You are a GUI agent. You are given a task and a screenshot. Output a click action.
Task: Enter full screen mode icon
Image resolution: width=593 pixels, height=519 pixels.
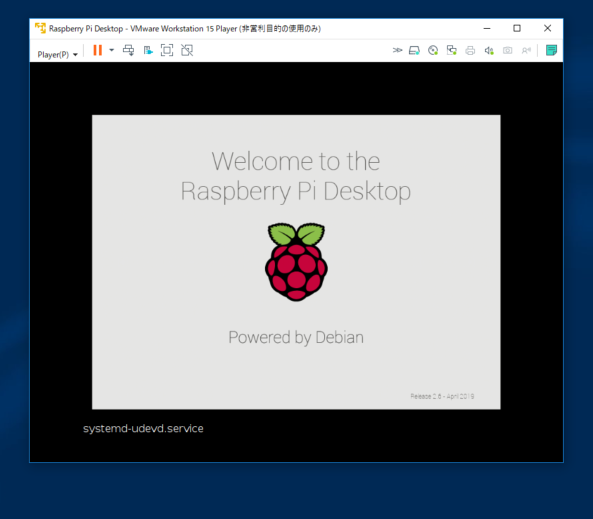coord(167,50)
